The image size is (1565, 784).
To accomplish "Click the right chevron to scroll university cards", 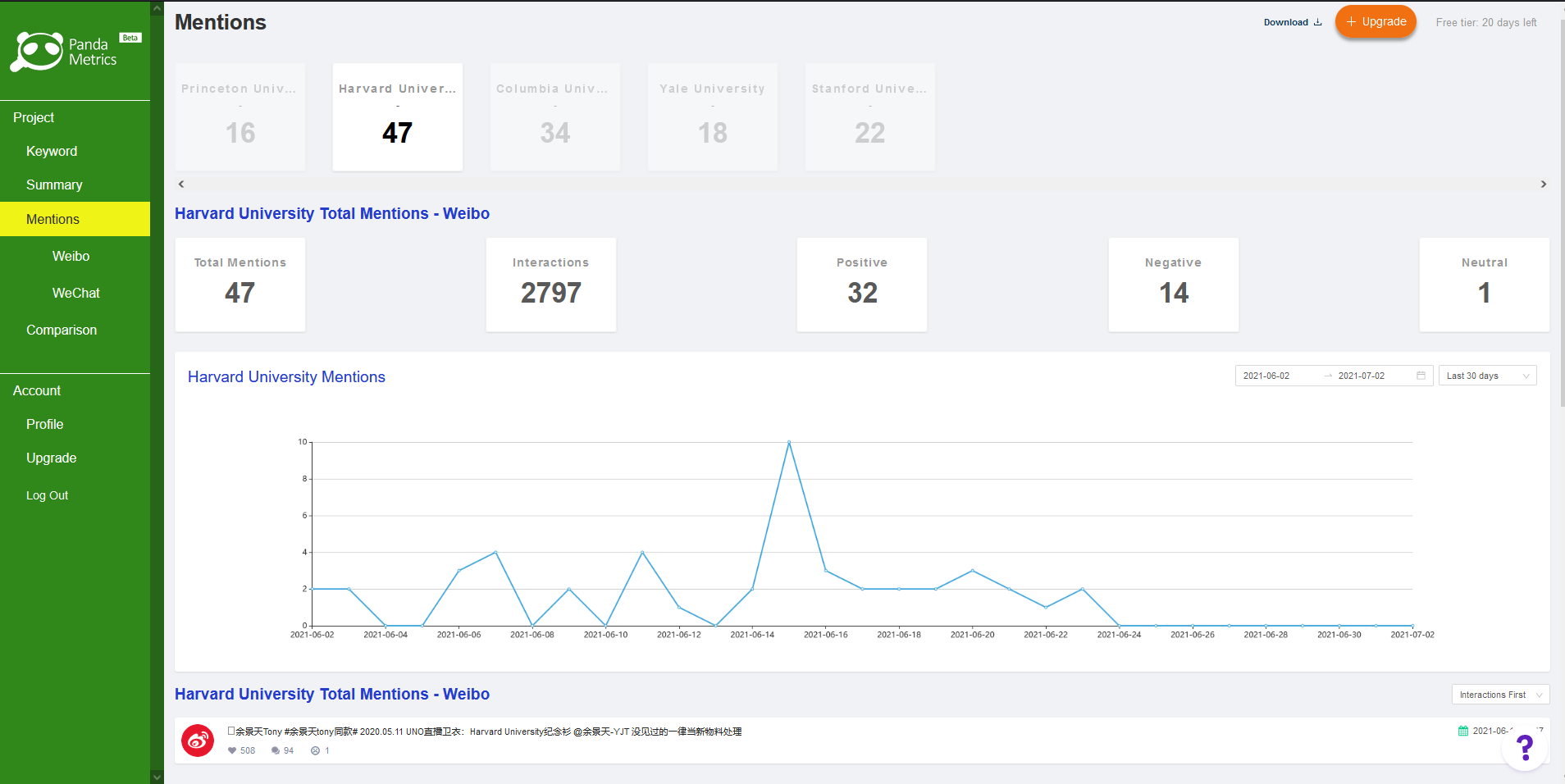I will tap(1543, 184).
